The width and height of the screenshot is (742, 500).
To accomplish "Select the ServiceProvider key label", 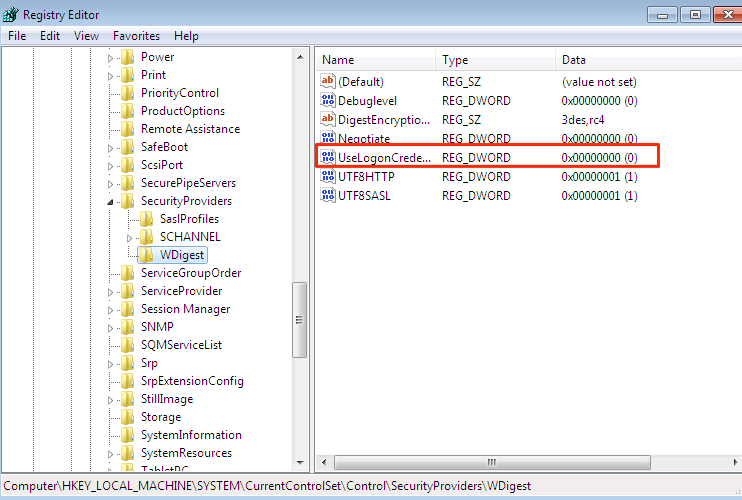I will point(181,291).
